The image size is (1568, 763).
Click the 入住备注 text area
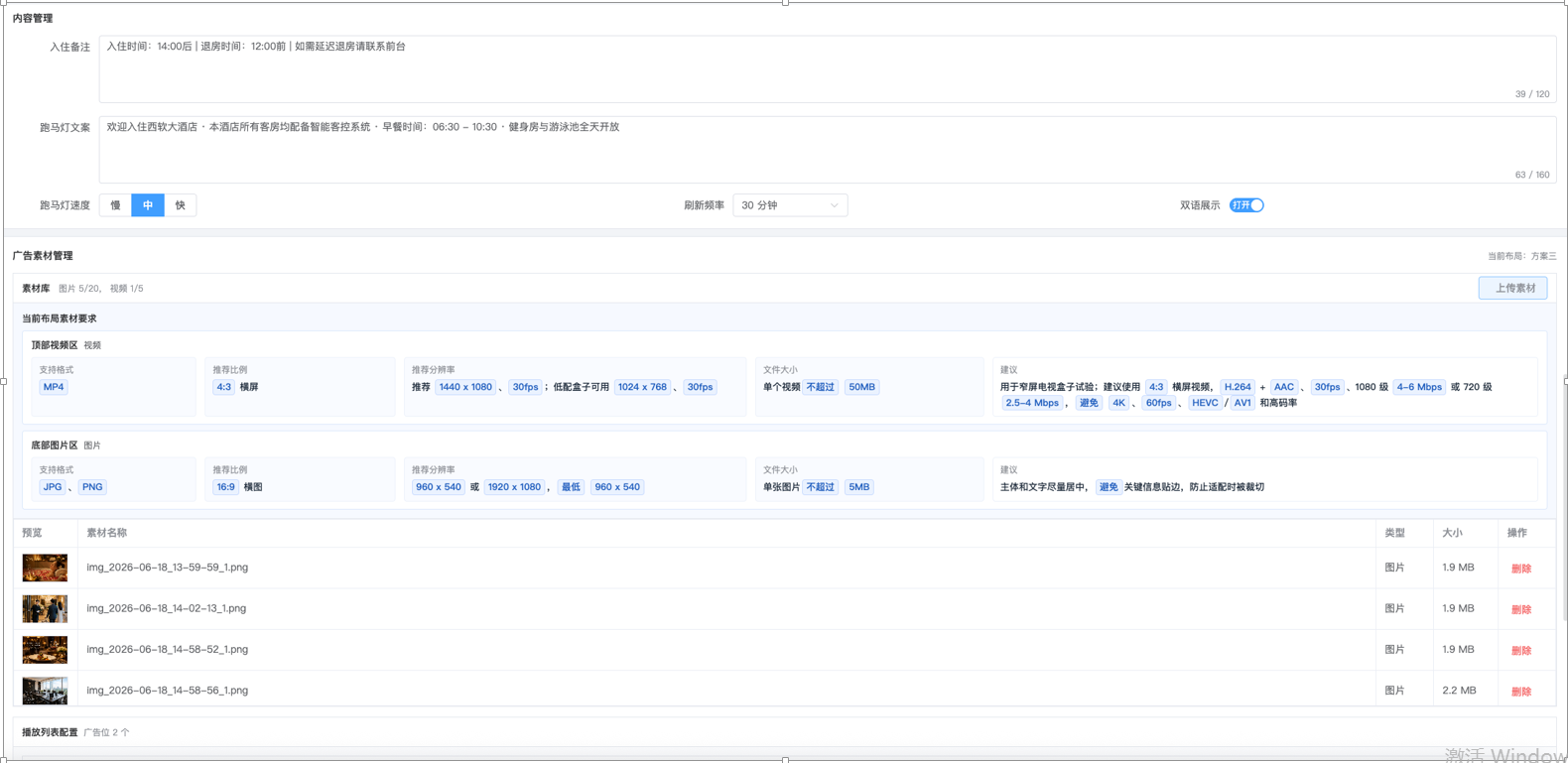point(827,69)
